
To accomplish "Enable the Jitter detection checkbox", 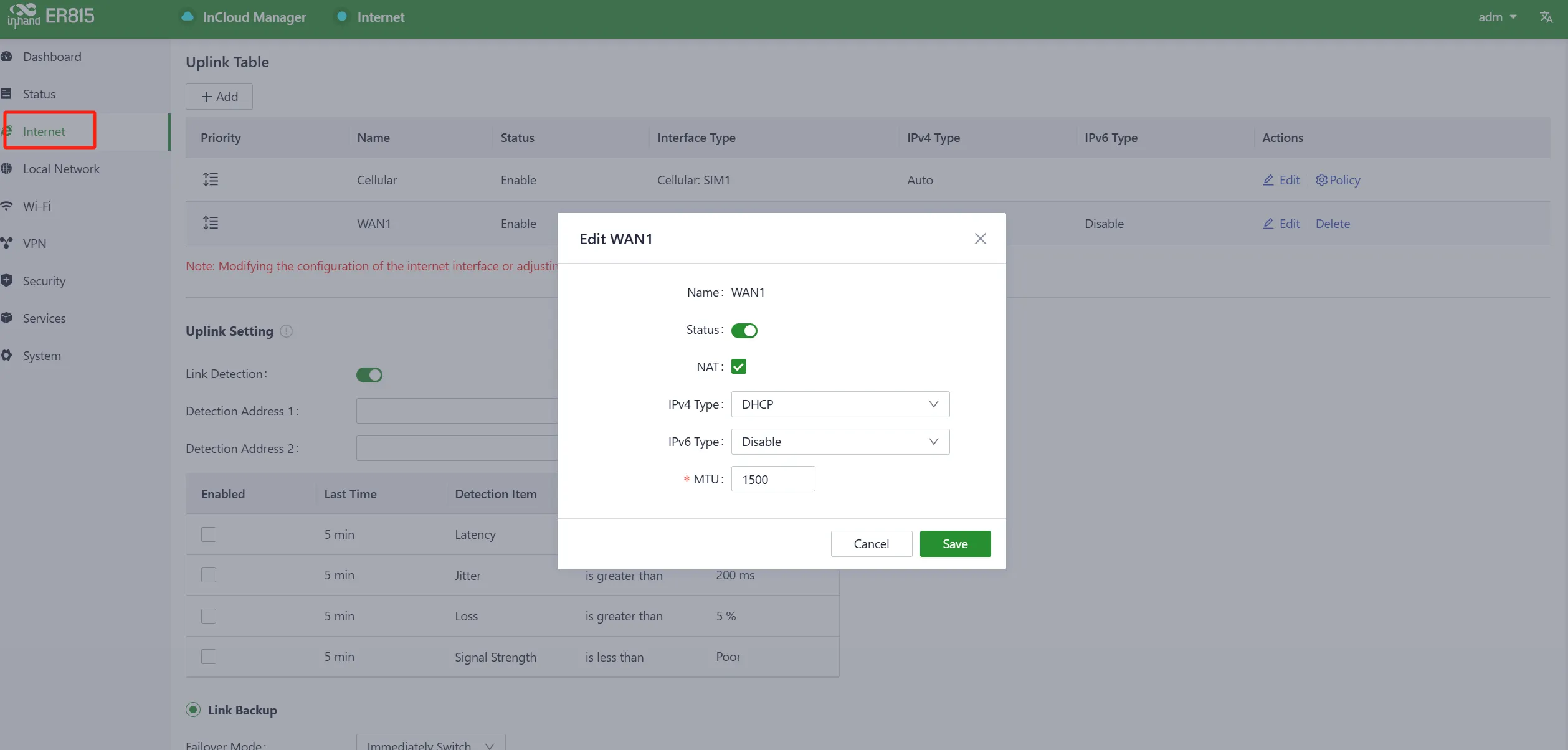I will tap(209, 575).
